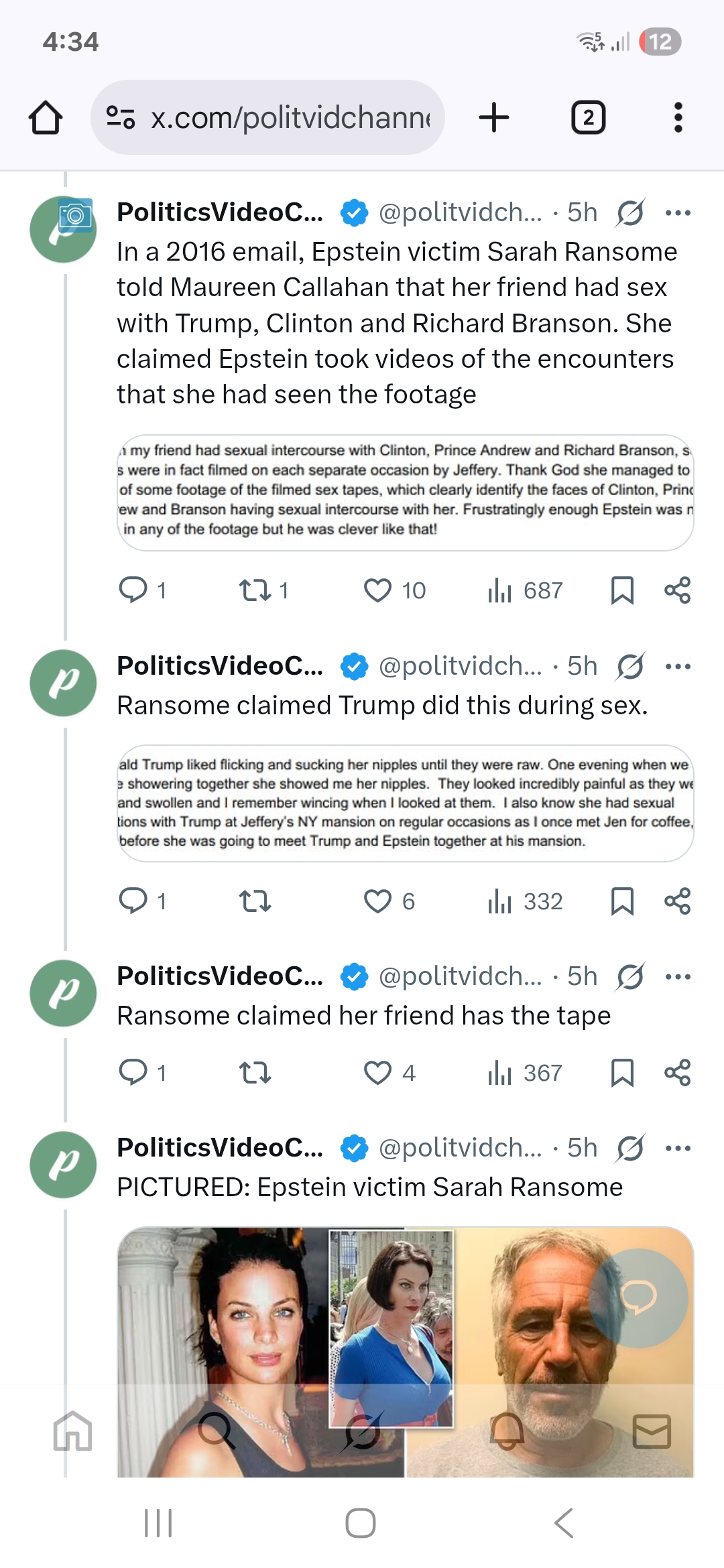This screenshot has height=1568, width=724.
Task: Open browser home page icon
Action: tap(46, 118)
